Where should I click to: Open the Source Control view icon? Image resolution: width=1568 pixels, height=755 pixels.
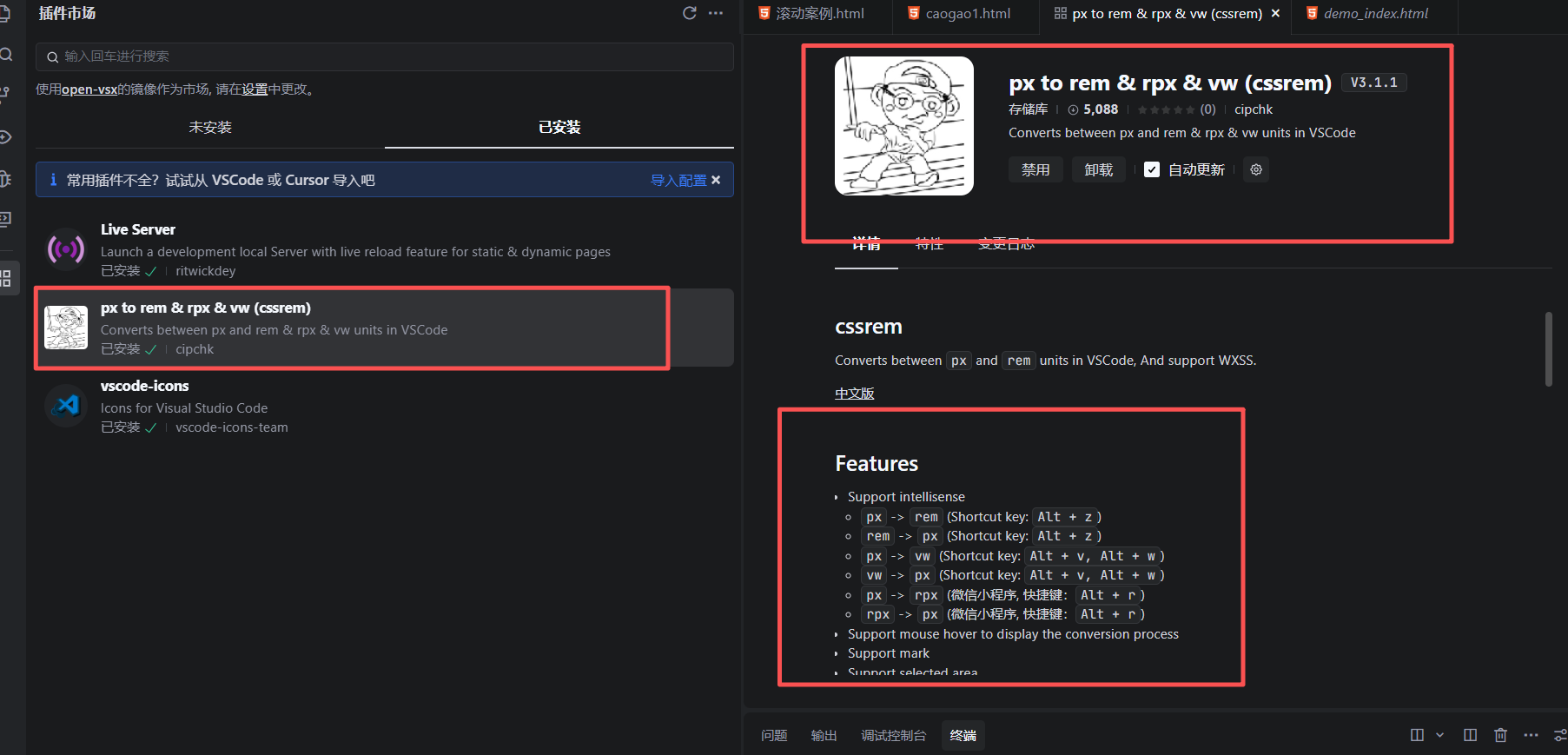pyautogui.click(x=4, y=94)
